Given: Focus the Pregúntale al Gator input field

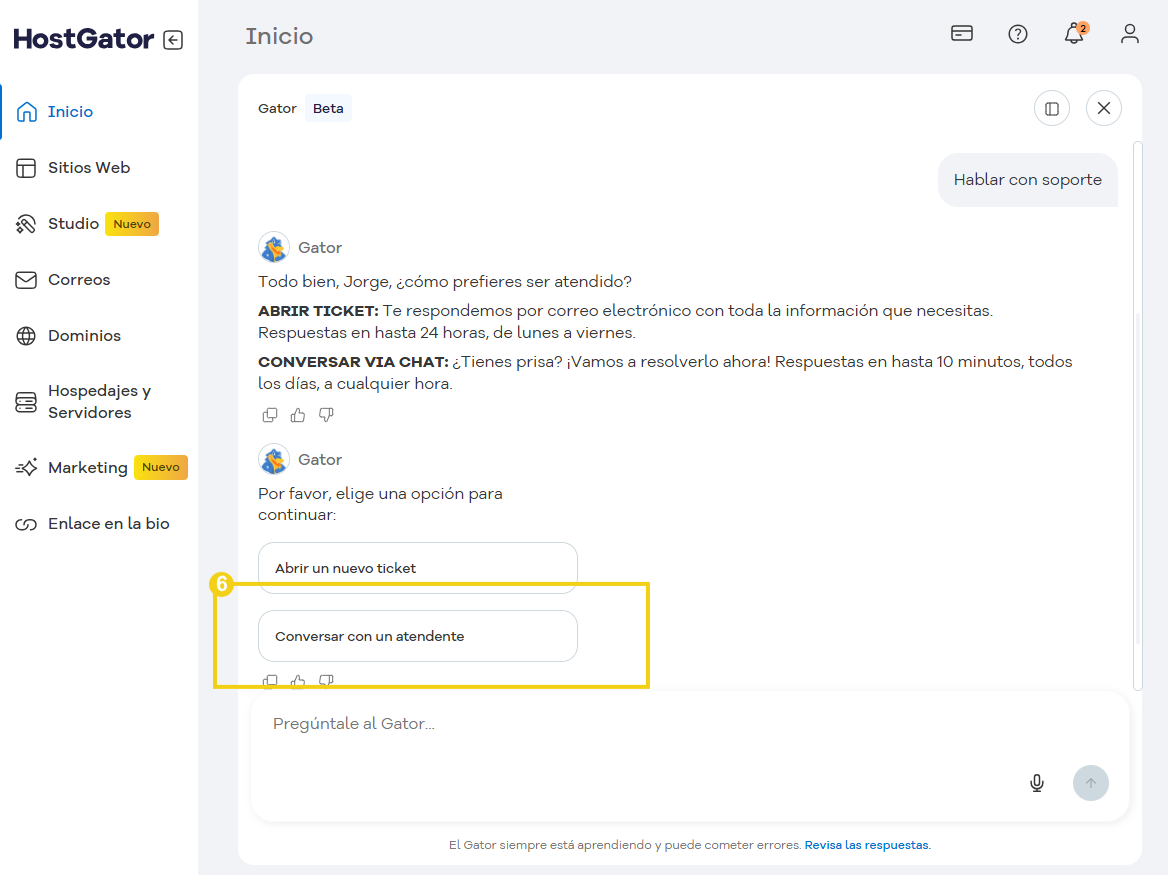Looking at the screenshot, I should [640, 724].
